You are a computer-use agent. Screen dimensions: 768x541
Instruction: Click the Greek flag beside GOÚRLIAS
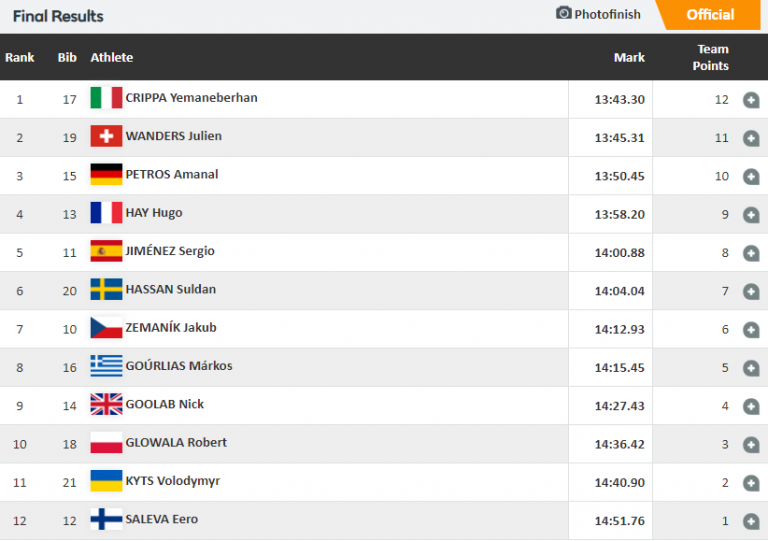pos(106,366)
